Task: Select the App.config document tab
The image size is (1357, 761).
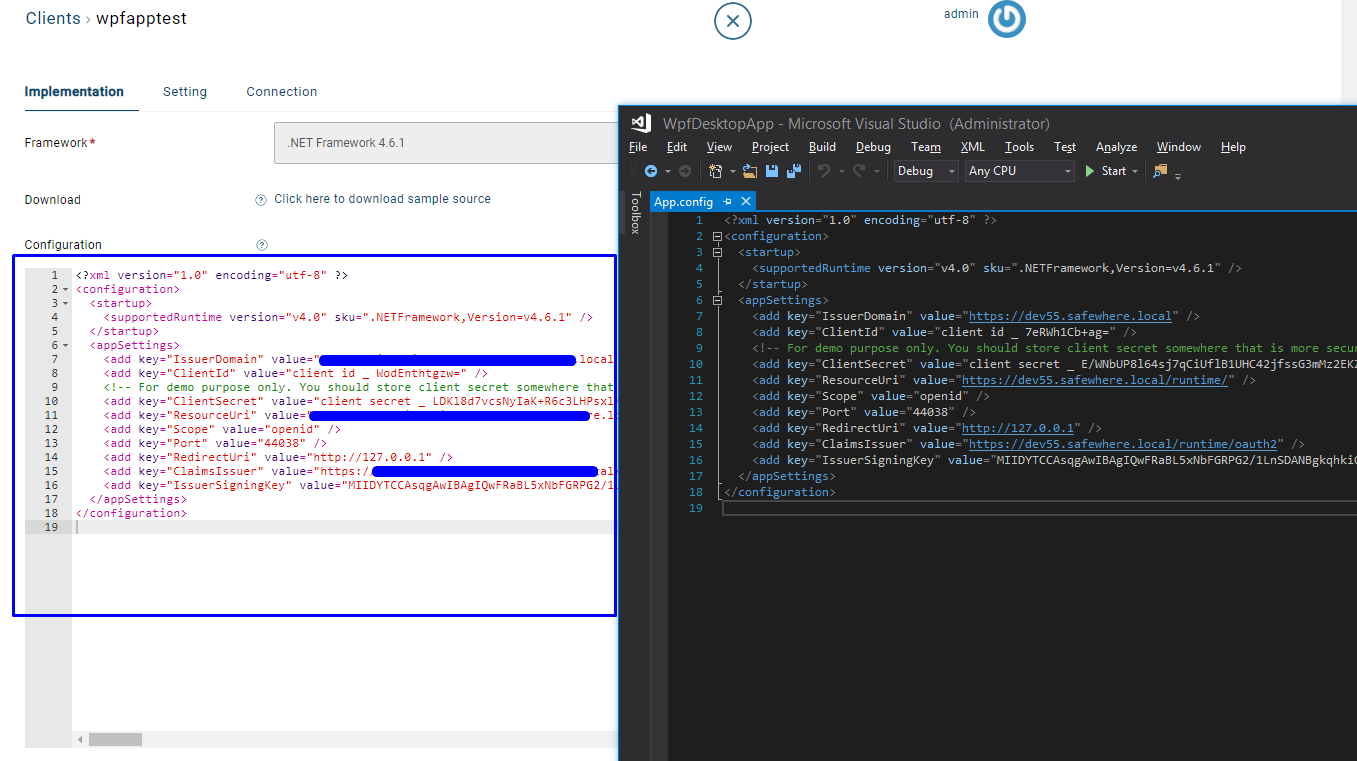Action: click(683, 202)
